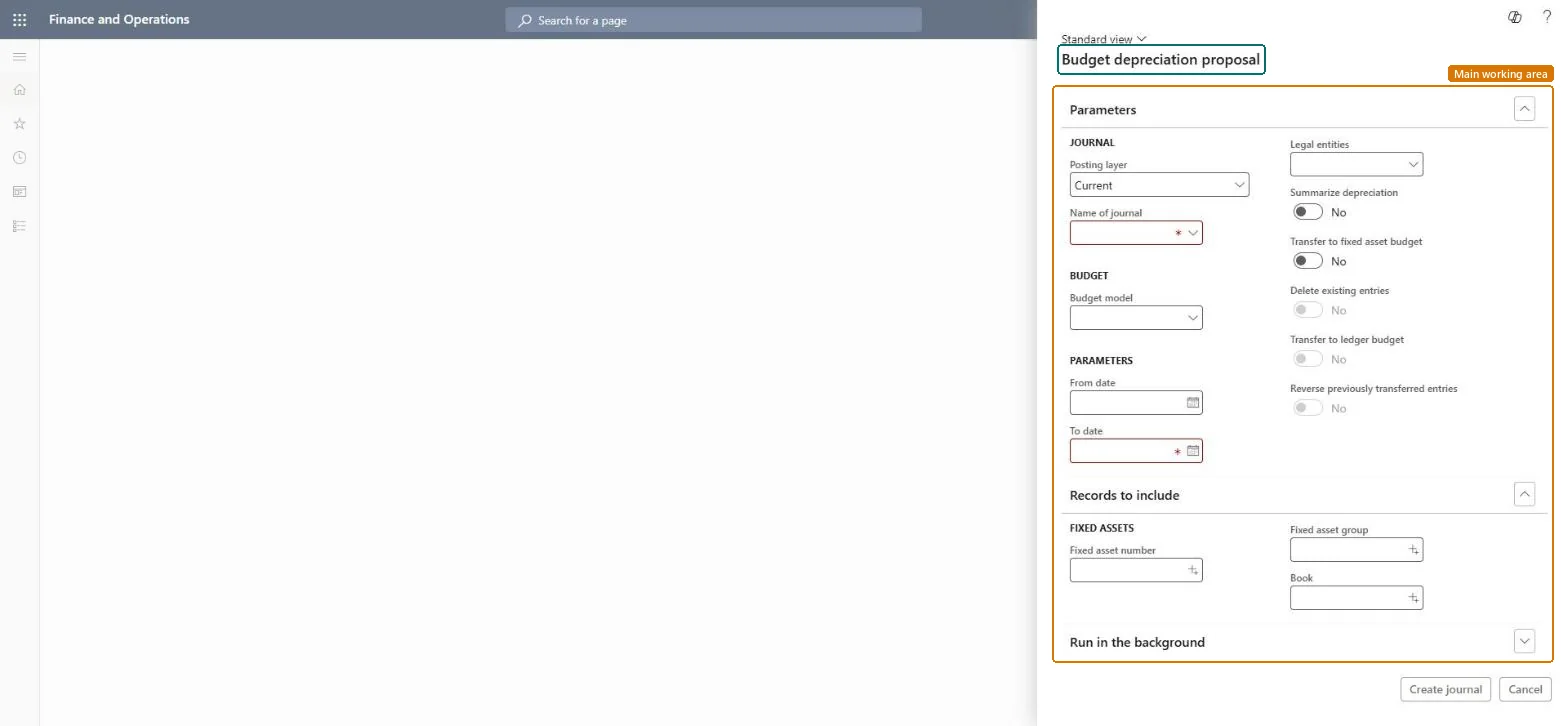Toggle Transfer to ledger budget switch

(1308, 359)
